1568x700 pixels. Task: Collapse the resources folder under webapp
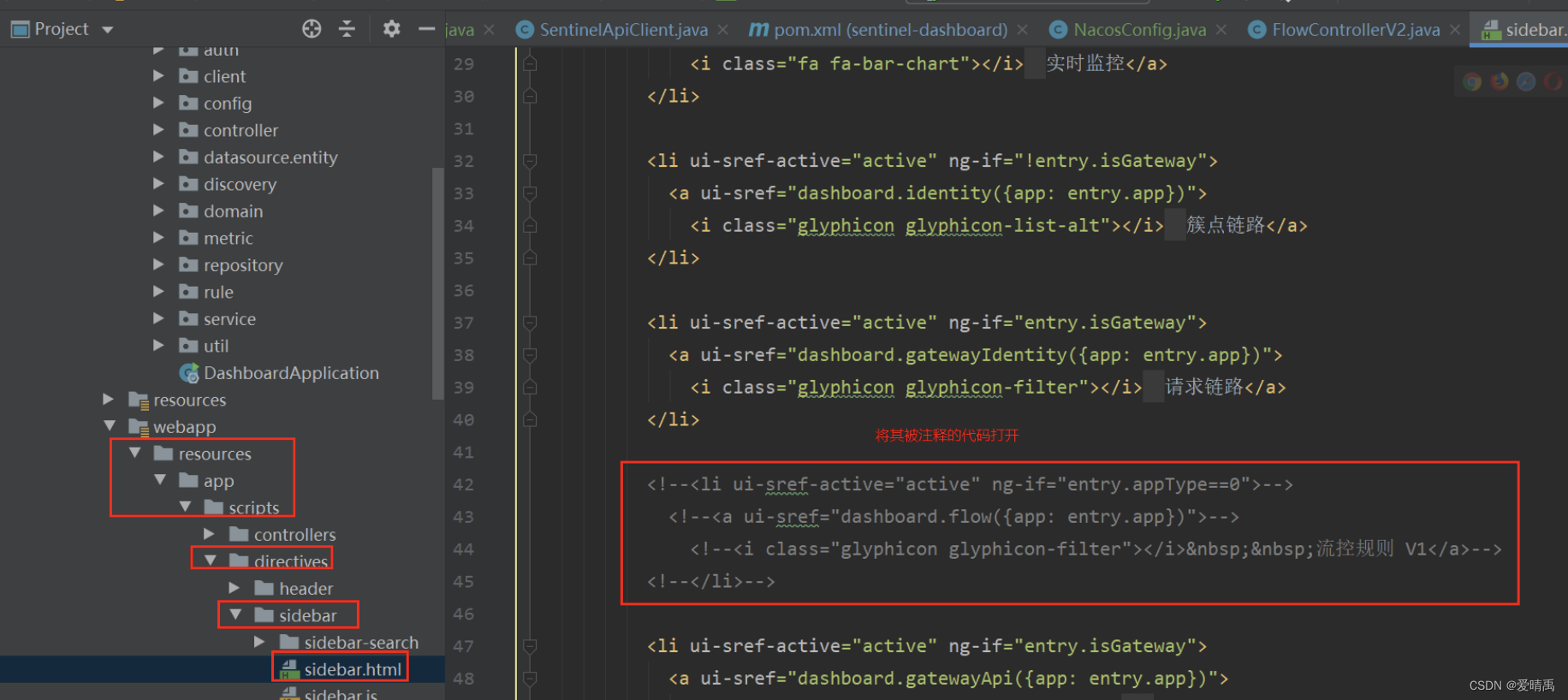pyautogui.click(x=134, y=454)
